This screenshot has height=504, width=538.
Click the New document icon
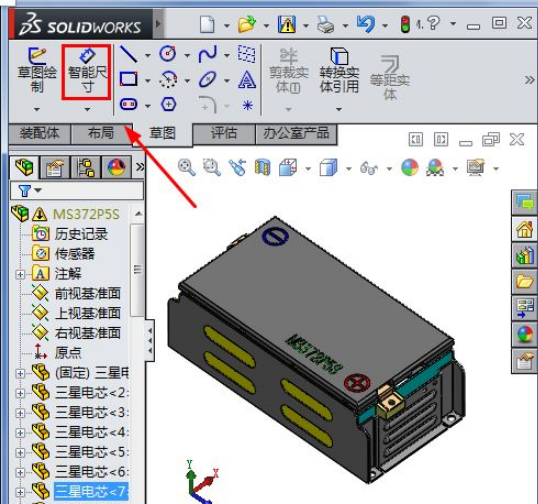tap(207, 25)
